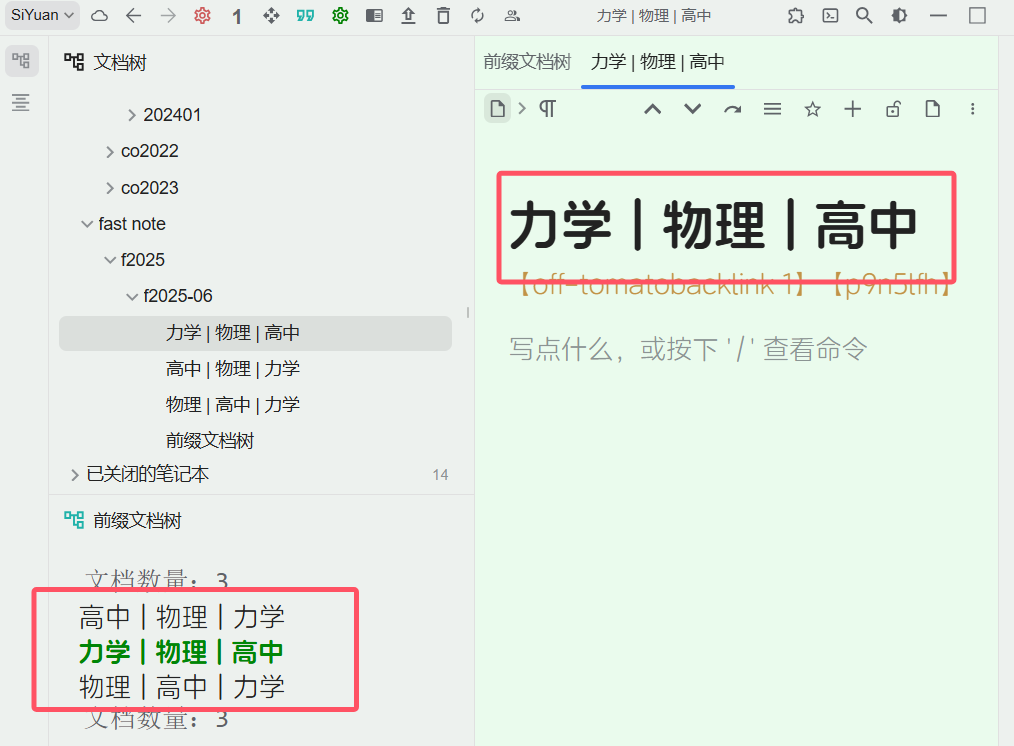Click the upload arrow icon

(408, 16)
